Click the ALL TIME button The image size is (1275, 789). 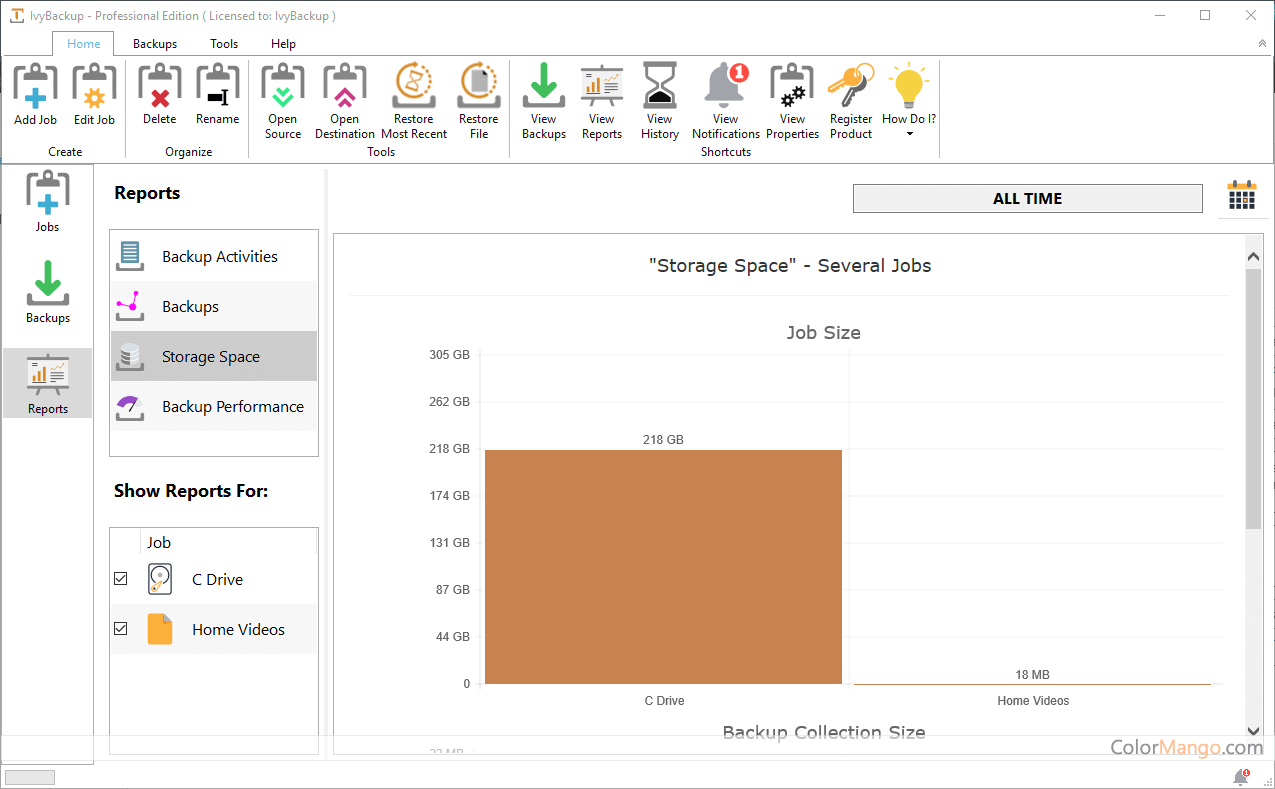(x=1027, y=199)
